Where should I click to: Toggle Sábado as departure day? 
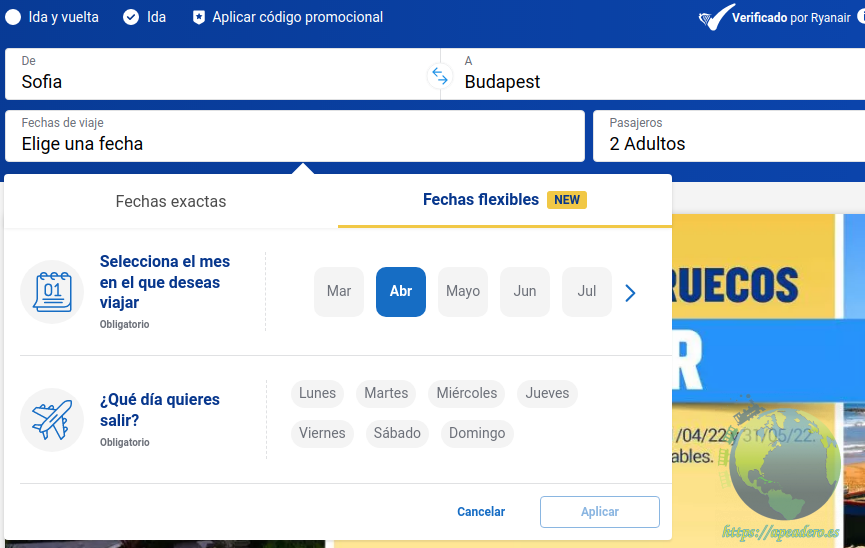pos(397,433)
